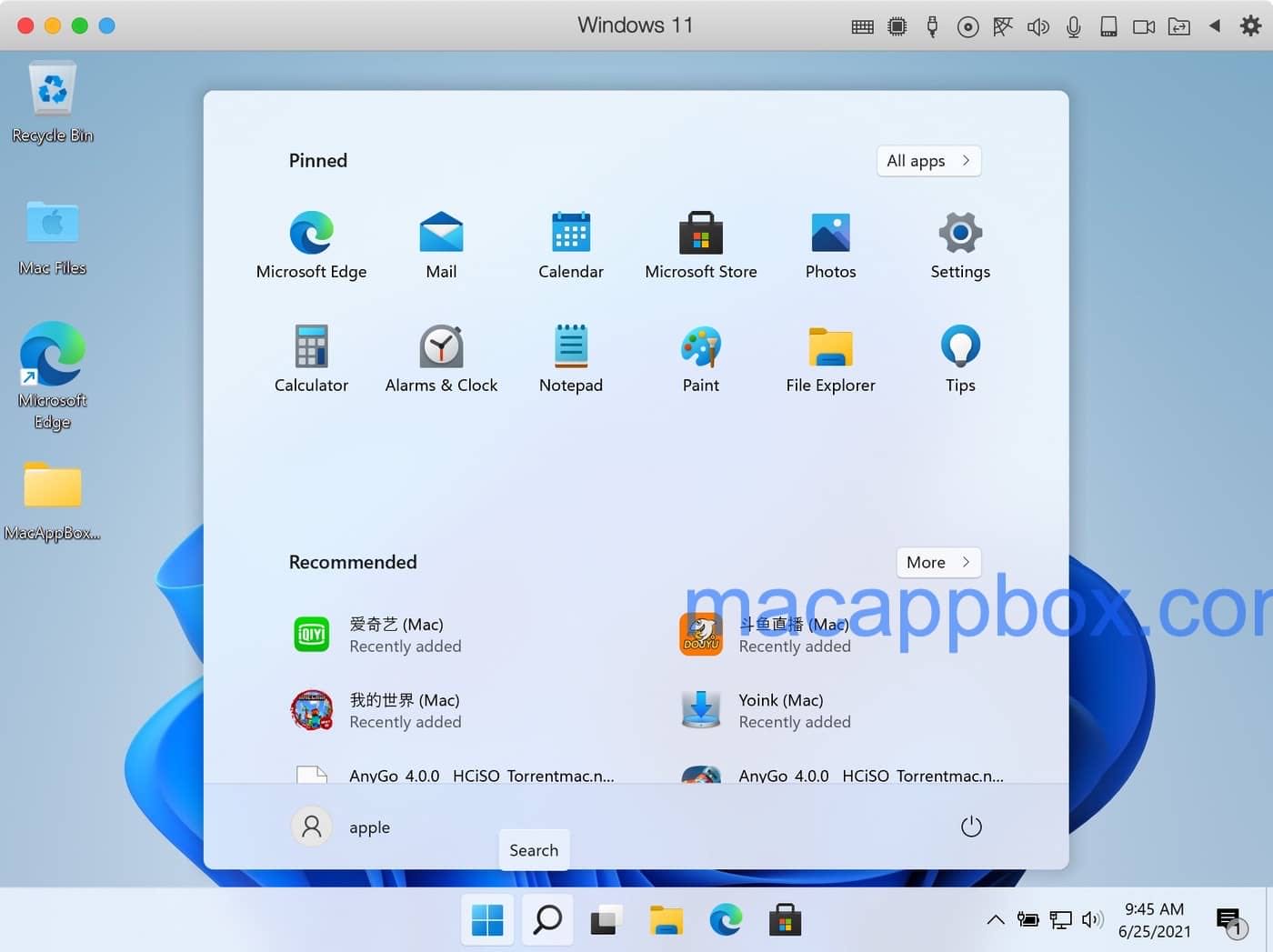
Task: Open the Calendar app
Action: (x=571, y=246)
